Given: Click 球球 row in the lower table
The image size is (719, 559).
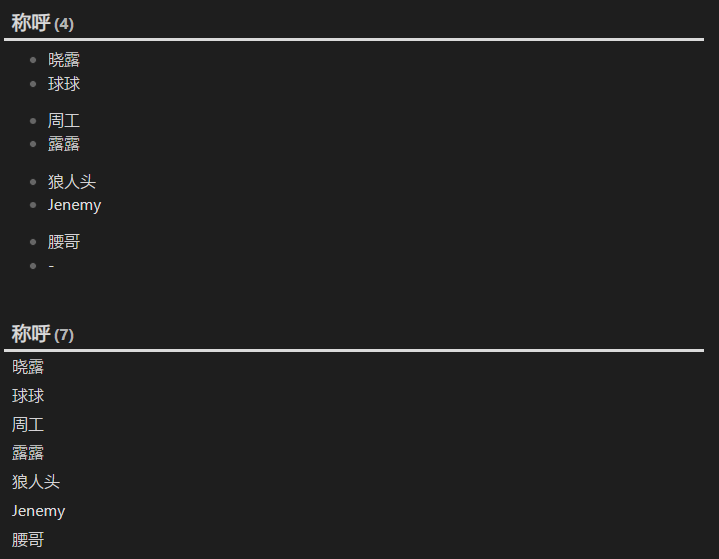Looking at the screenshot, I should point(354,396).
